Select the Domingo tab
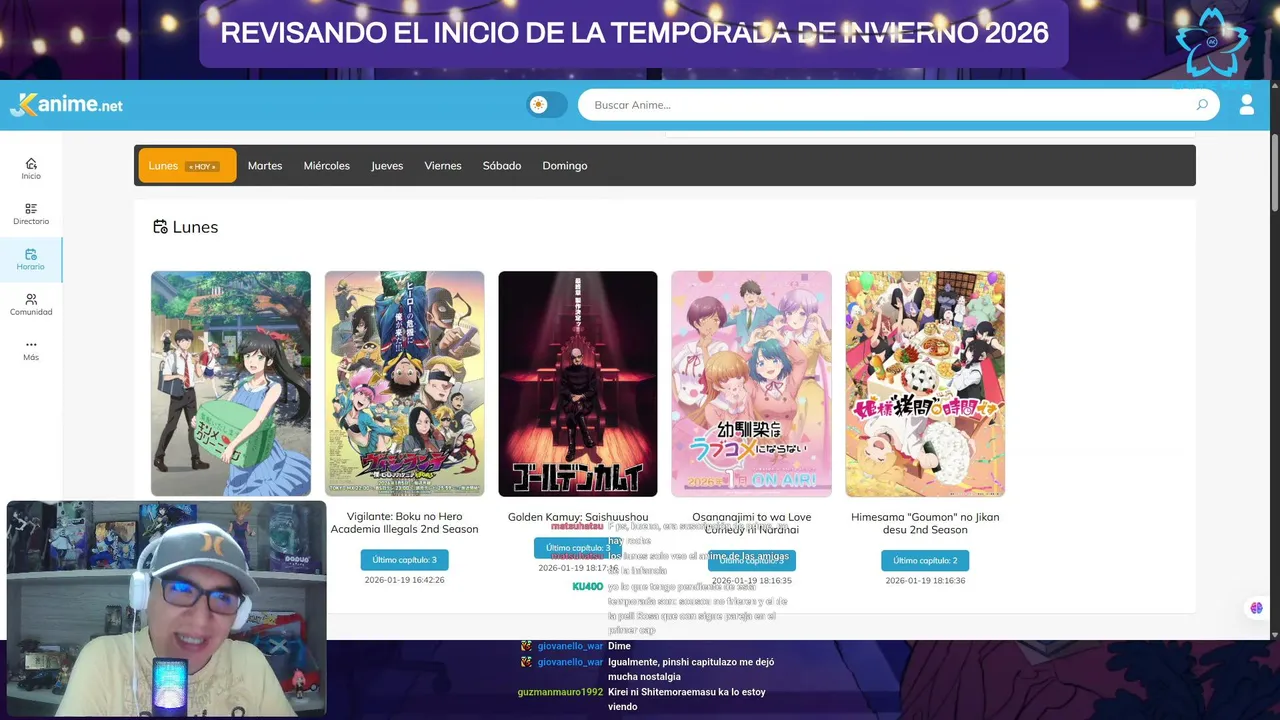This screenshot has width=1280, height=720. pyautogui.click(x=565, y=166)
